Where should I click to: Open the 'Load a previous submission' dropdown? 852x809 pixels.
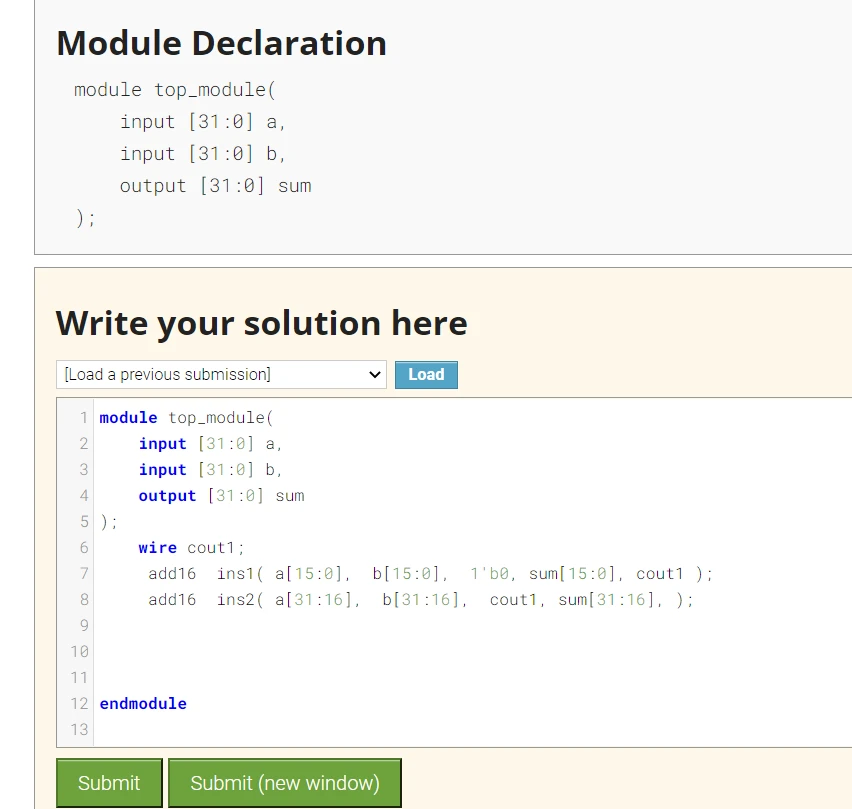coord(221,375)
